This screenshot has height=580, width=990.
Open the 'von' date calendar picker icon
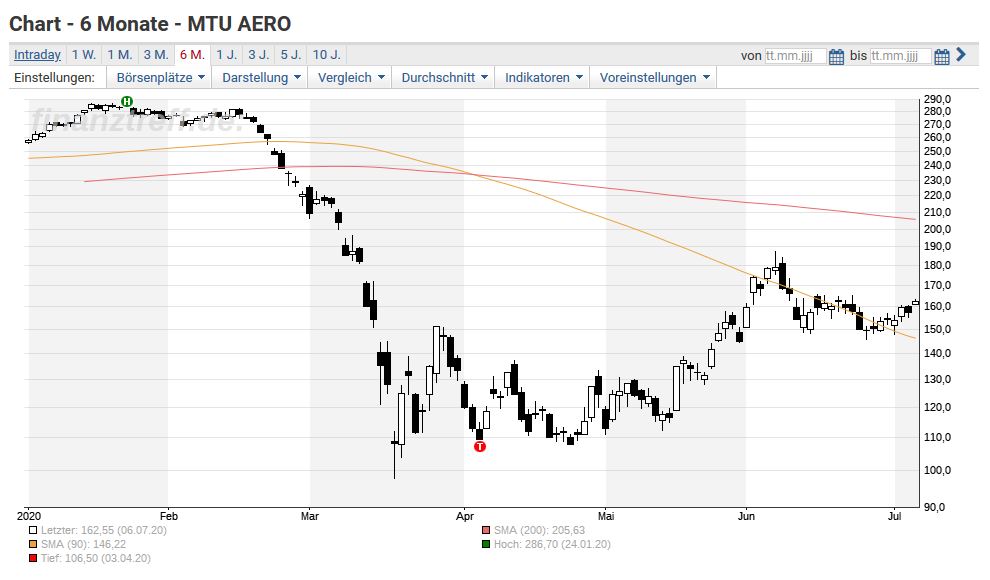point(836,56)
